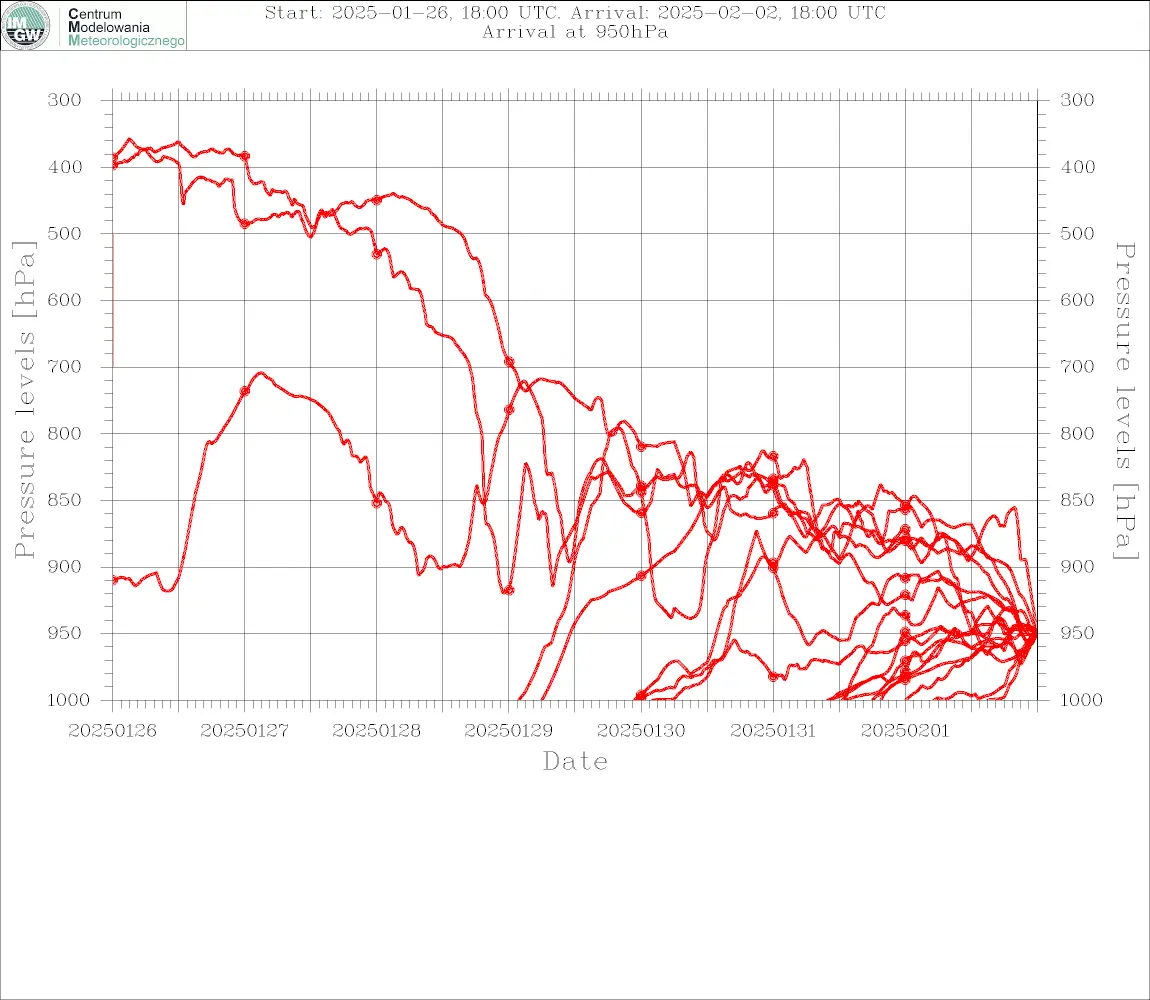
Task: Click the left axis 500 label
Action: 65,233
